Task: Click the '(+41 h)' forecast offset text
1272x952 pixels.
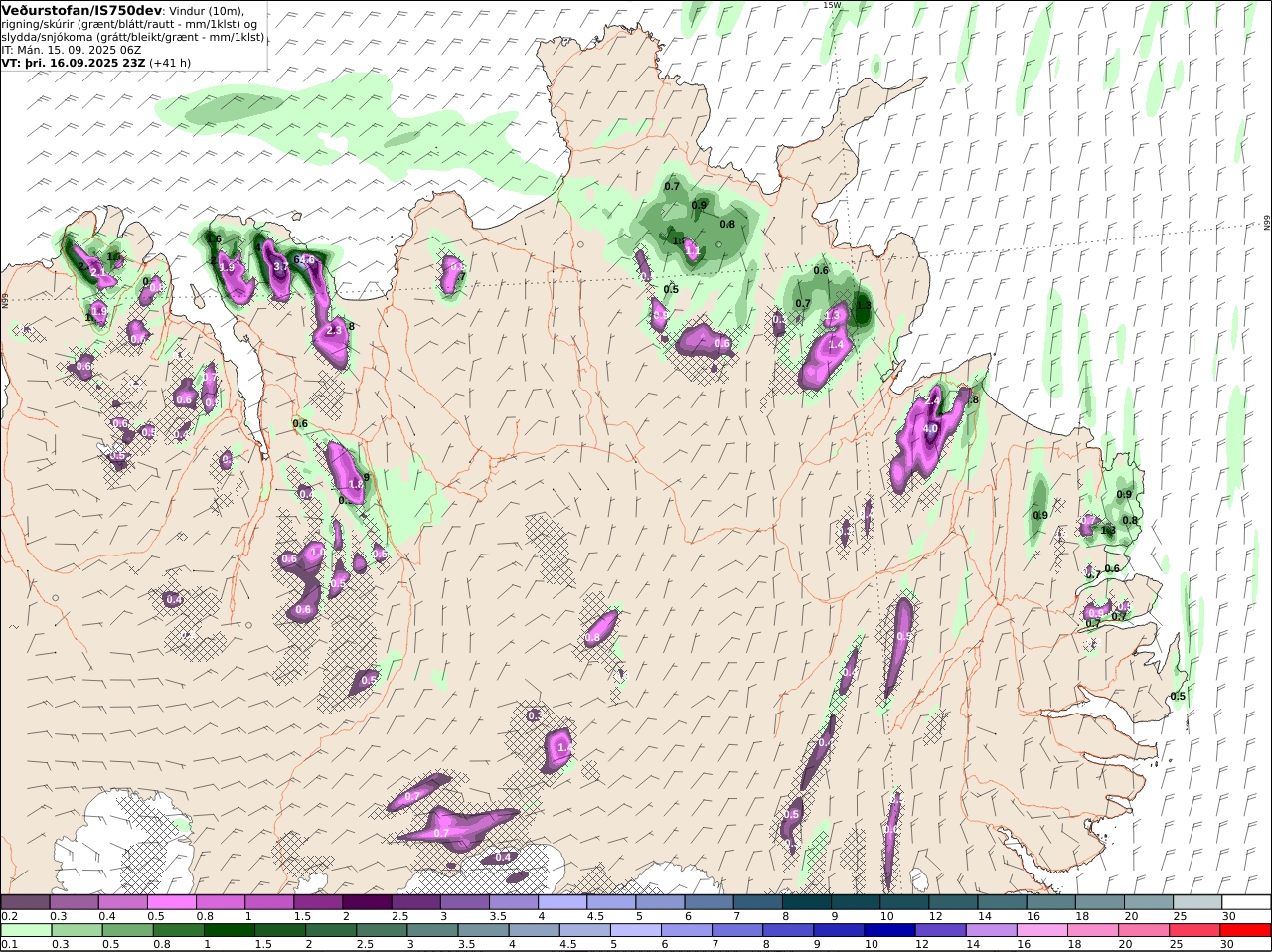Action: tap(171, 62)
